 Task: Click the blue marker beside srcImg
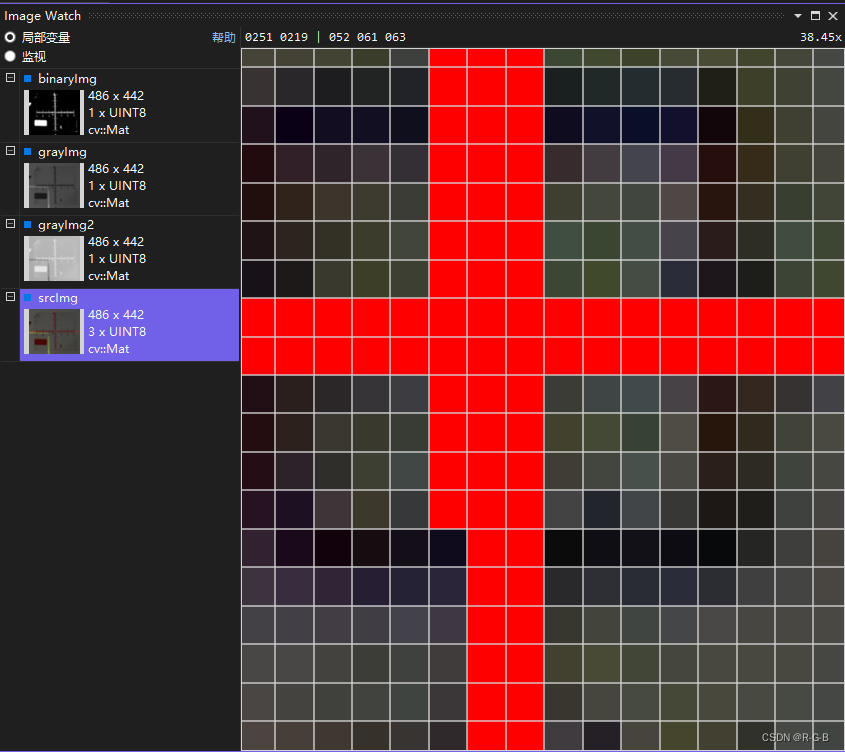(x=27, y=297)
